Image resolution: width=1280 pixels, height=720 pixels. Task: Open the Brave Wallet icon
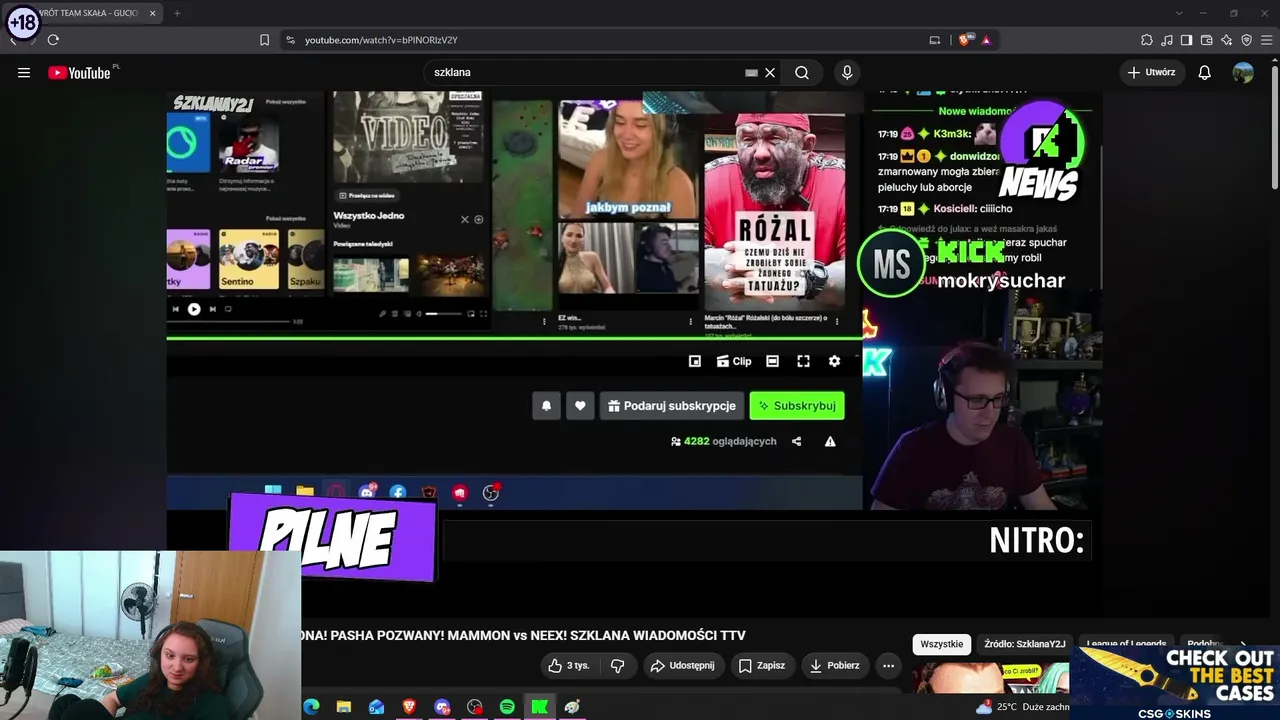click(1207, 40)
